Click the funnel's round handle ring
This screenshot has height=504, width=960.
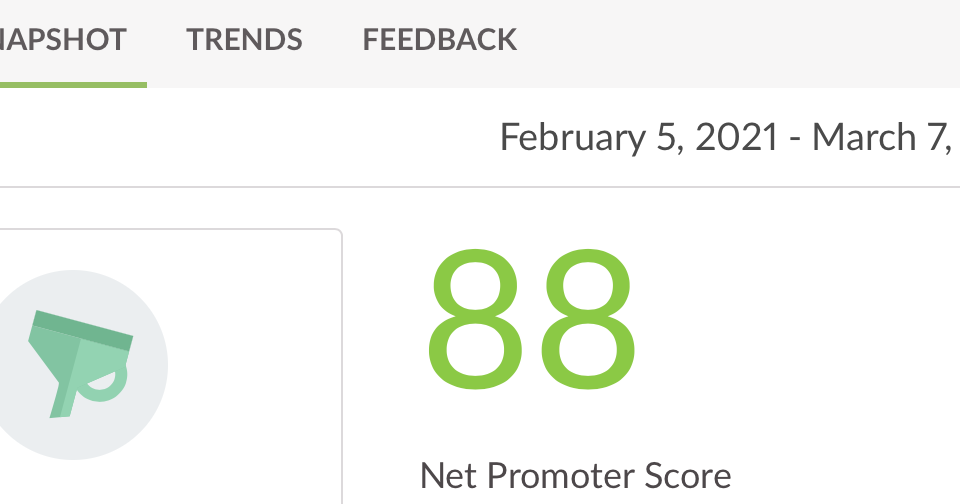point(111,387)
